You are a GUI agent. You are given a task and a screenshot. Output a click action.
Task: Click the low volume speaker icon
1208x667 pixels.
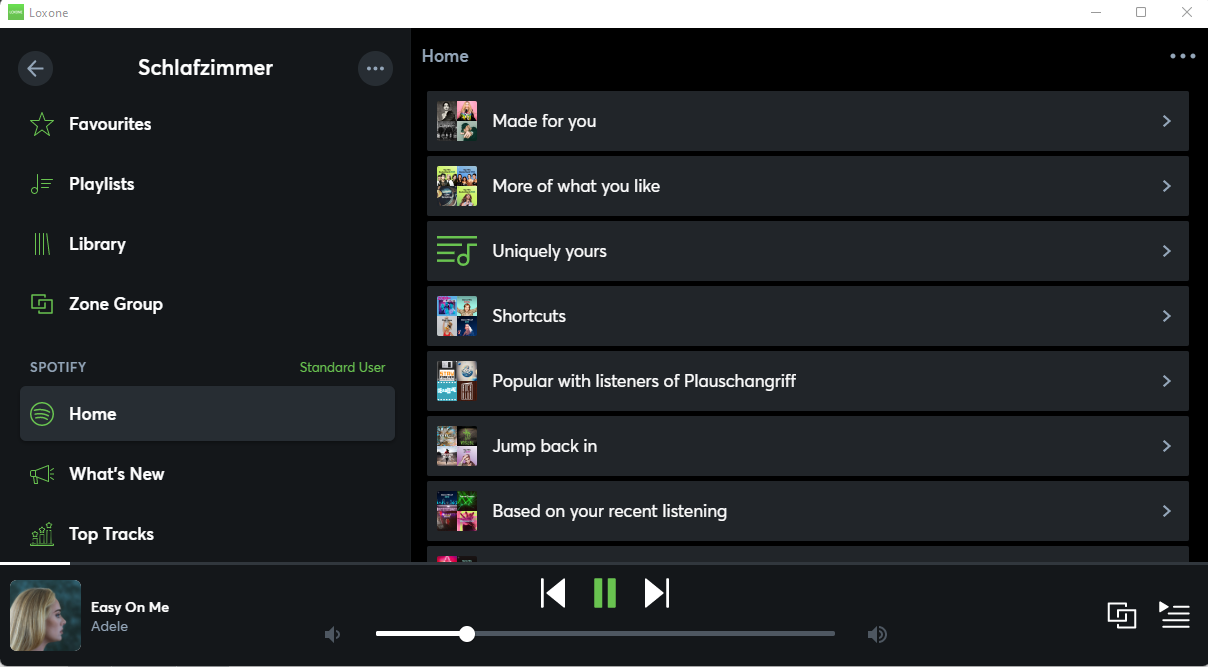(x=333, y=634)
